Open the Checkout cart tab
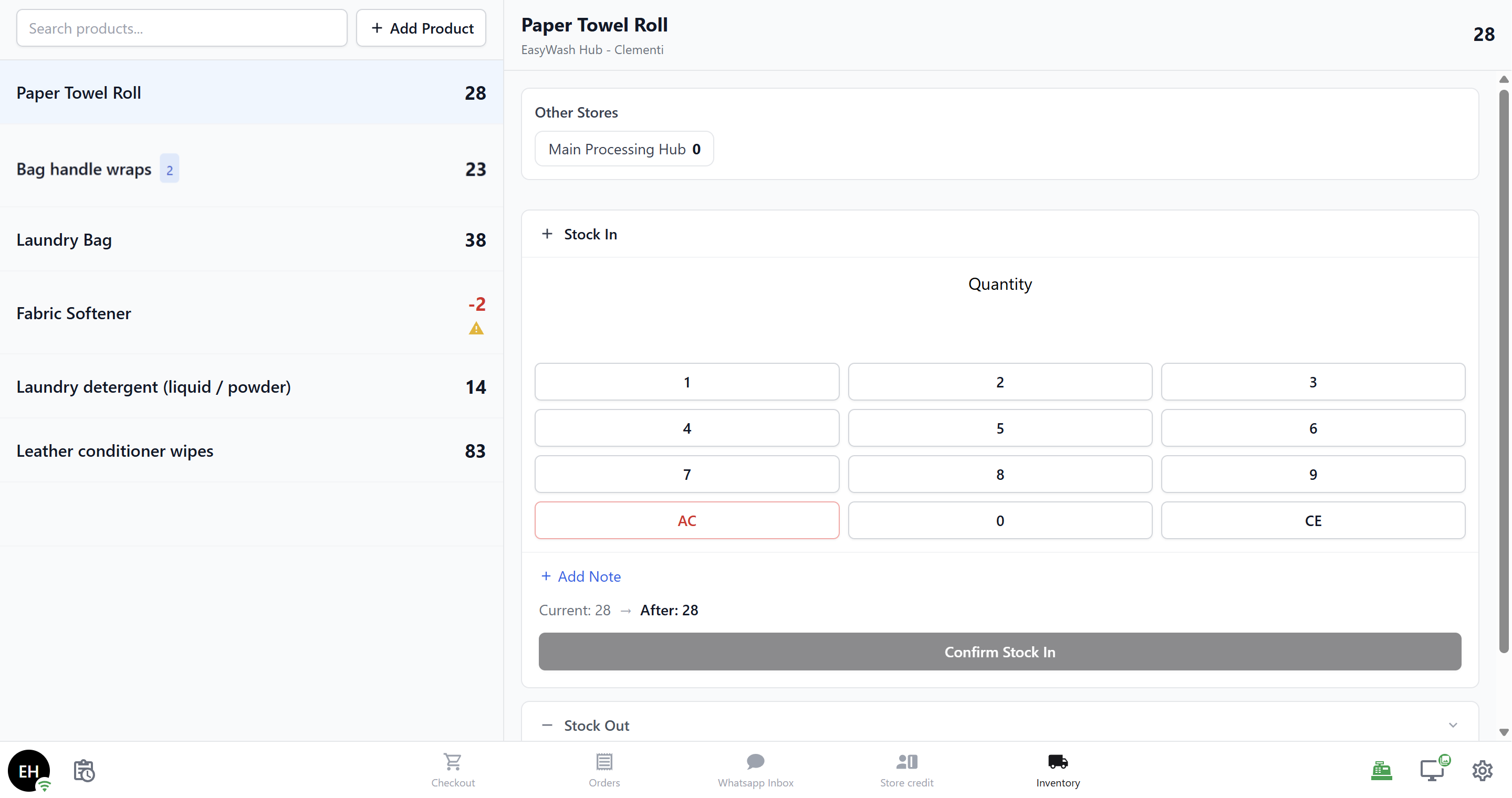1512x798 pixels. pyautogui.click(x=453, y=769)
